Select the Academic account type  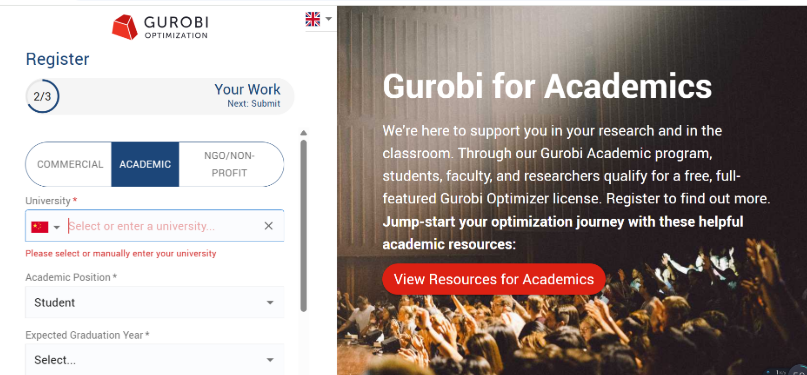coord(145,165)
